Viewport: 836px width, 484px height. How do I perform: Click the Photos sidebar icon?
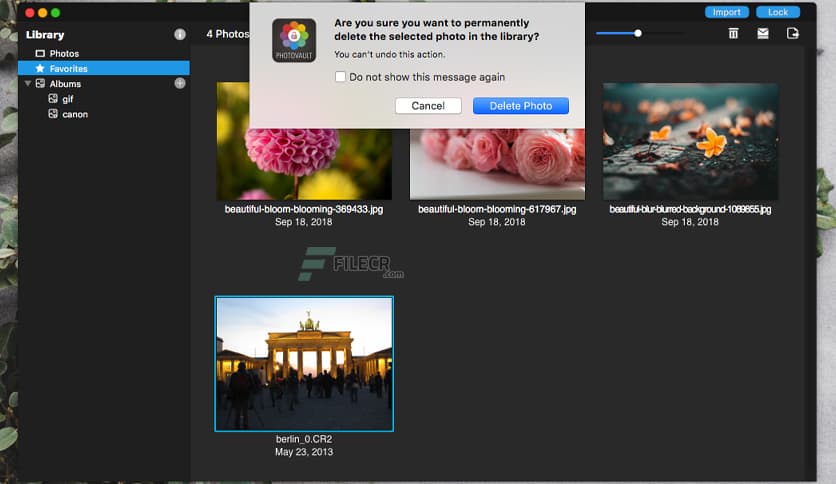40,53
